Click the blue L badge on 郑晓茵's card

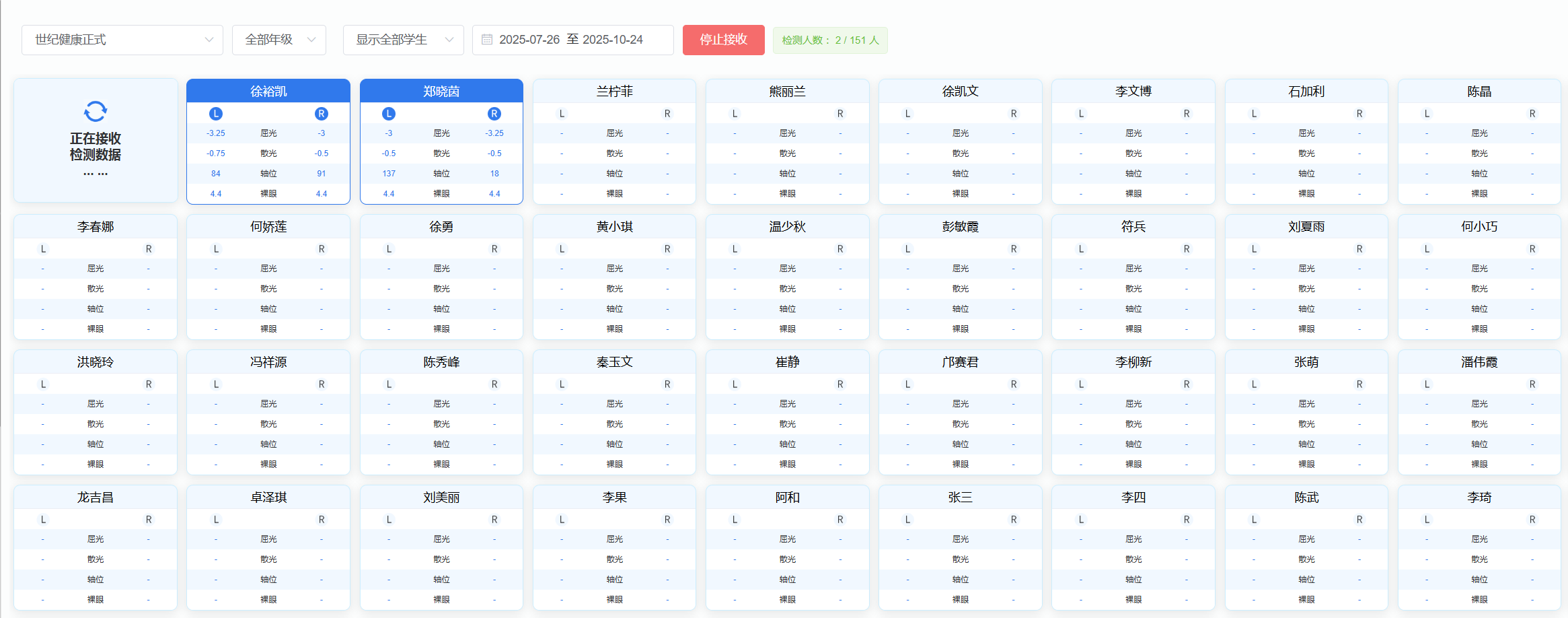(389, 114)
